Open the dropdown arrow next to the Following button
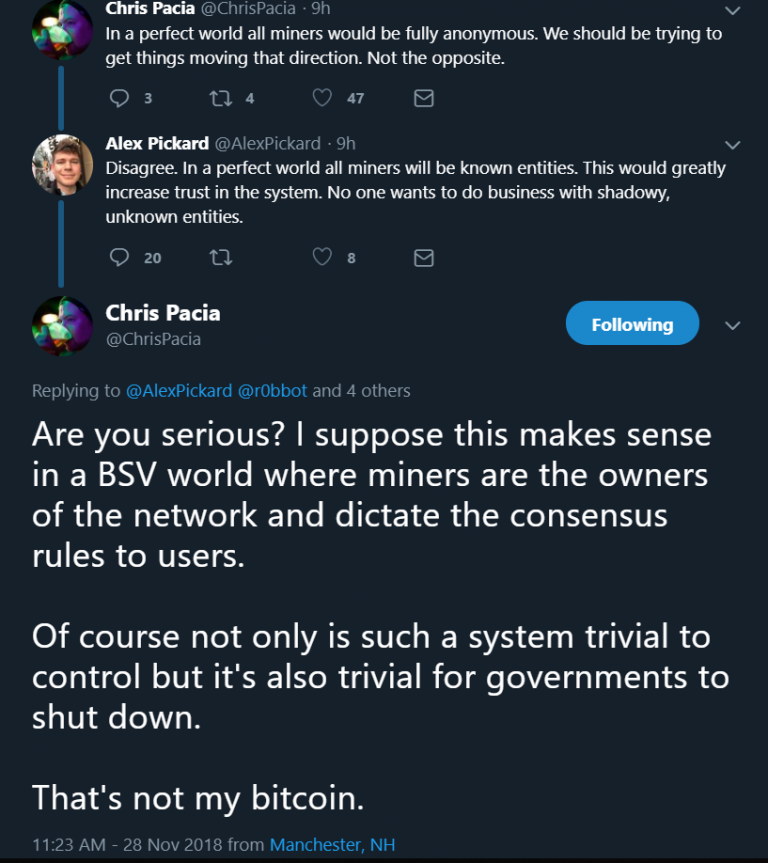This screenshot has width=768, height=863. coord(733,325)
